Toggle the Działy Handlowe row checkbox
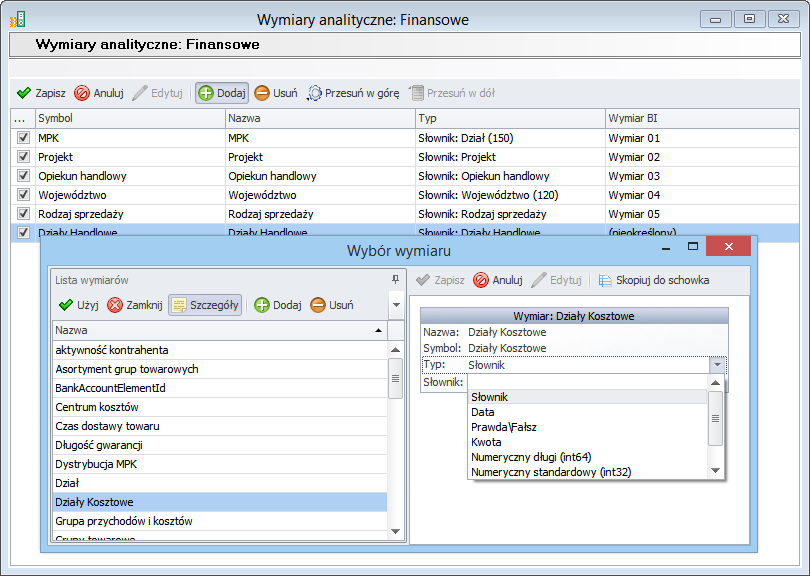810x576 pixels. [23, 232]
